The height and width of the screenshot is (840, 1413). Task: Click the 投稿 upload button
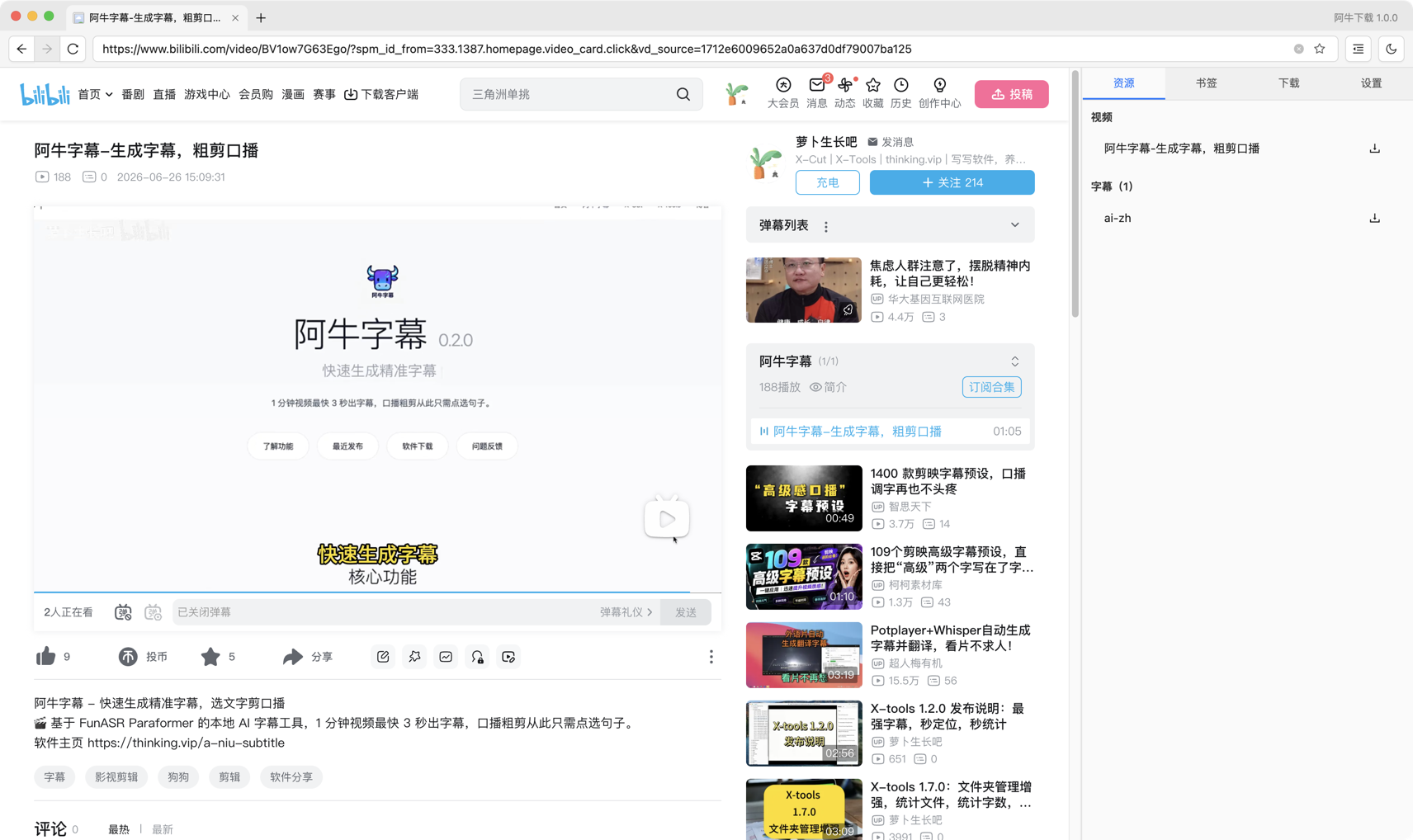tap(1012, 94)
